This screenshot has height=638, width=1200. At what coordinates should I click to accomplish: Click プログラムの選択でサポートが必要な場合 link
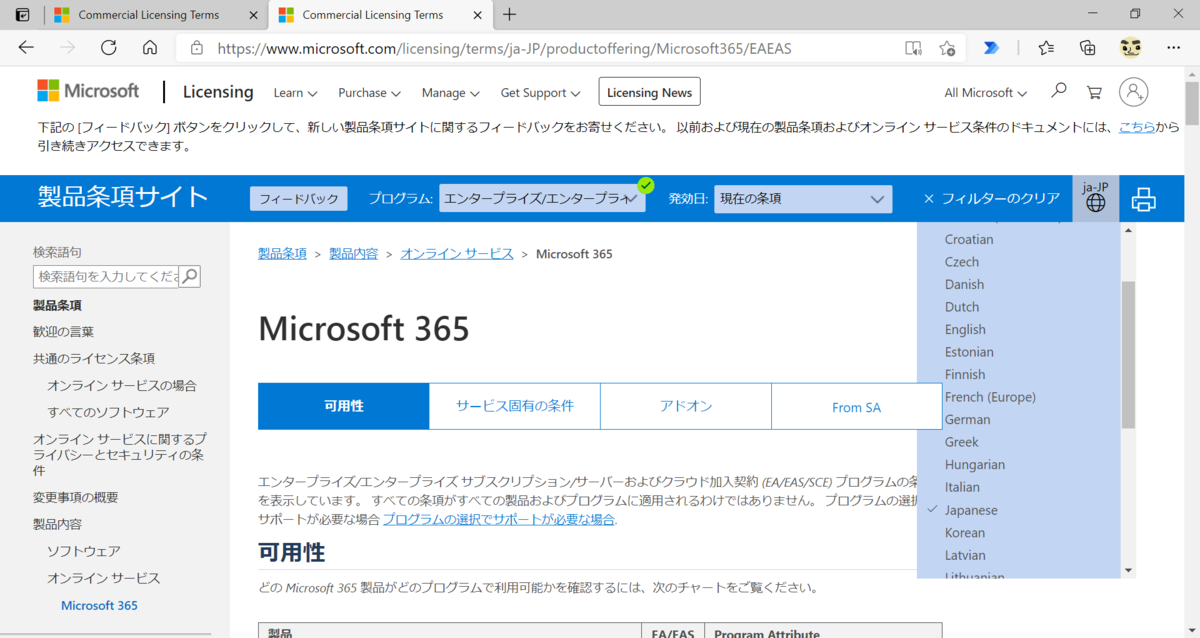(x=499, y=520)
